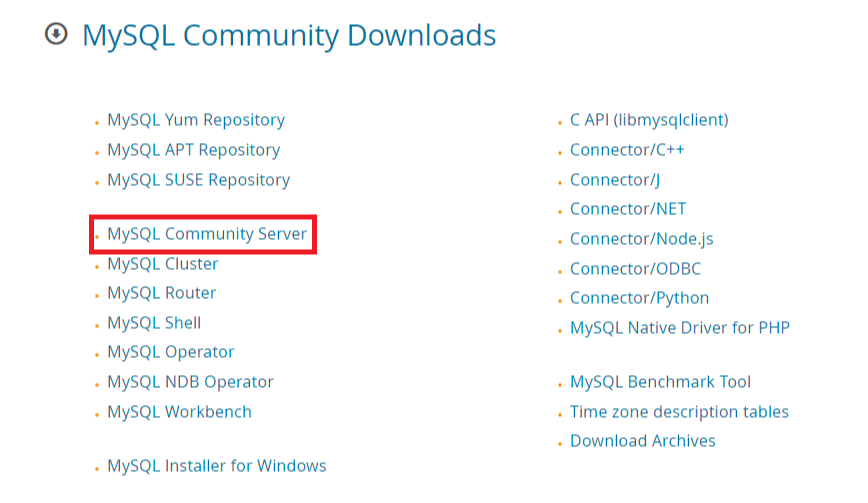Open Time zone description tables

click(x=679, y=412)
